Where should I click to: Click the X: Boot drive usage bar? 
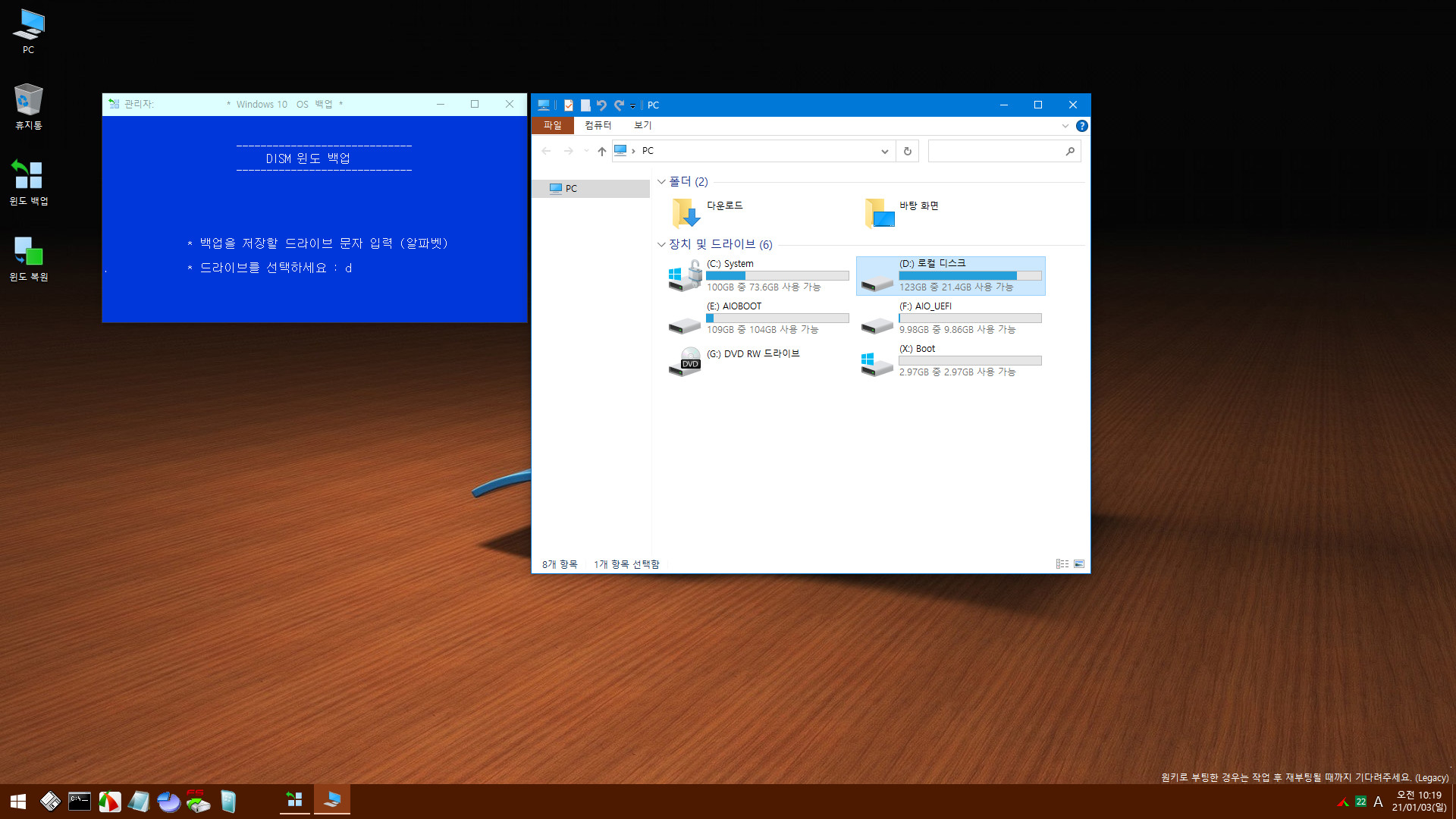970,361
